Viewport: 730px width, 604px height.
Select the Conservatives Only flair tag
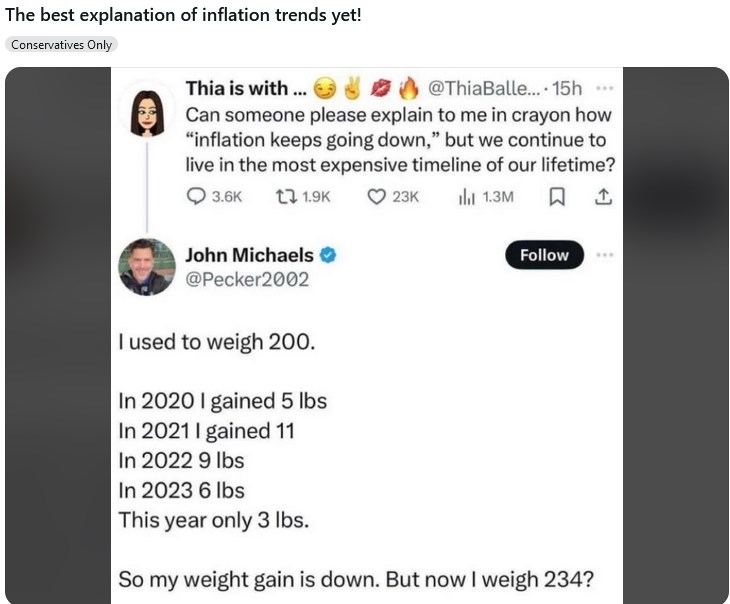(x=62, y=44)
